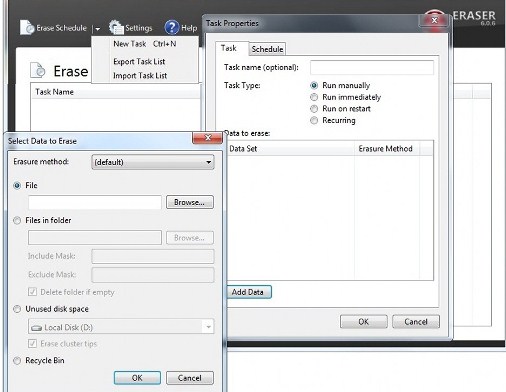Cancel the Select Data to Erase dialog
Viewport: 506px width, 392px height.
(190, 378)
